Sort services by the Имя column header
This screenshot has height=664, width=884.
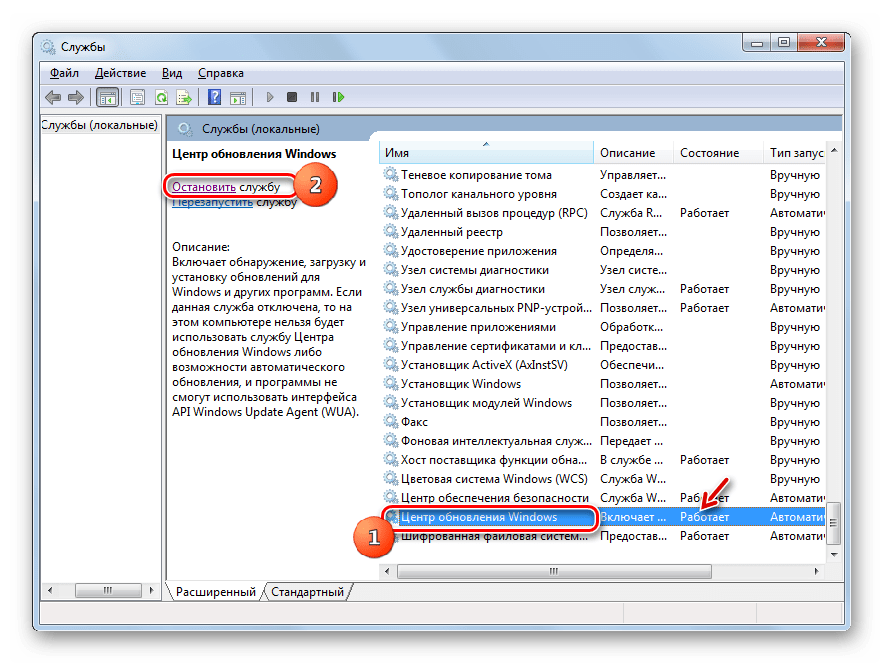tap(487, 153)
